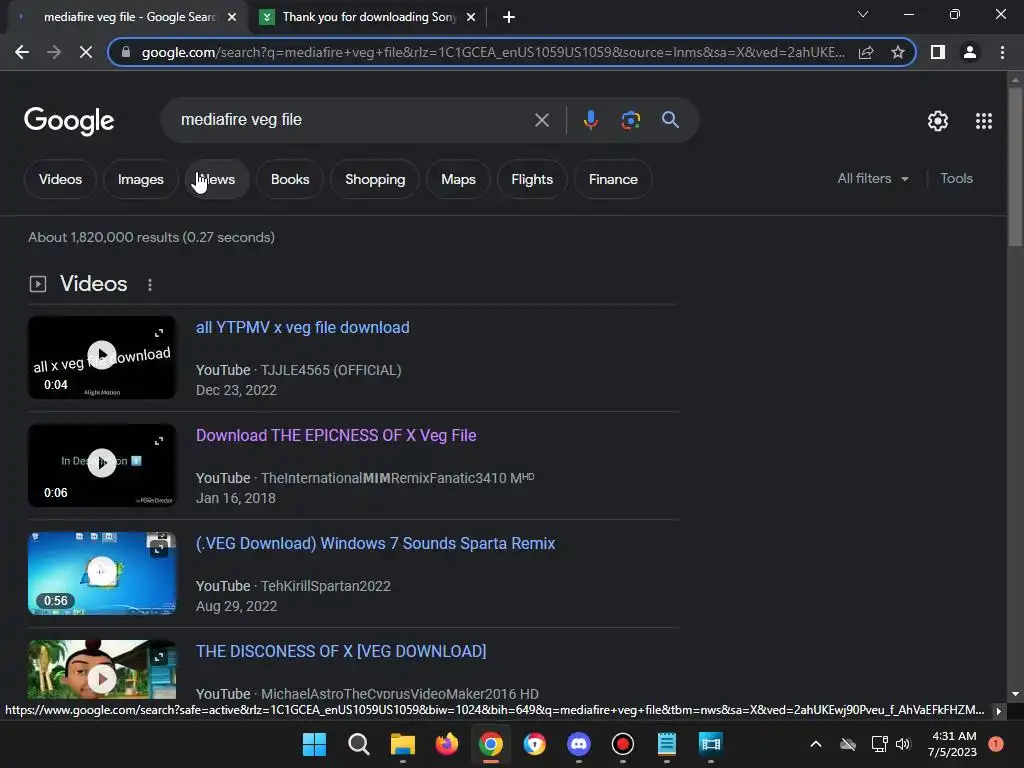Bookmark this page with the star
1024x768 pixels.
[898, 52]
